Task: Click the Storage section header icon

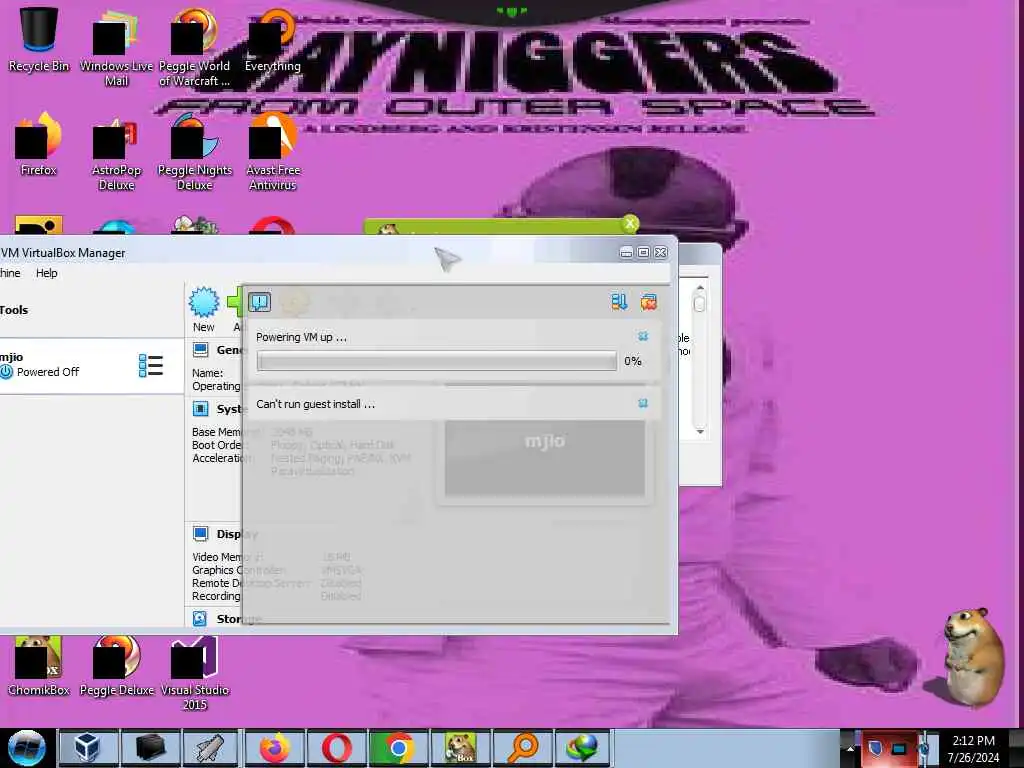Action: pyautogui.click(x=200, y=618)
